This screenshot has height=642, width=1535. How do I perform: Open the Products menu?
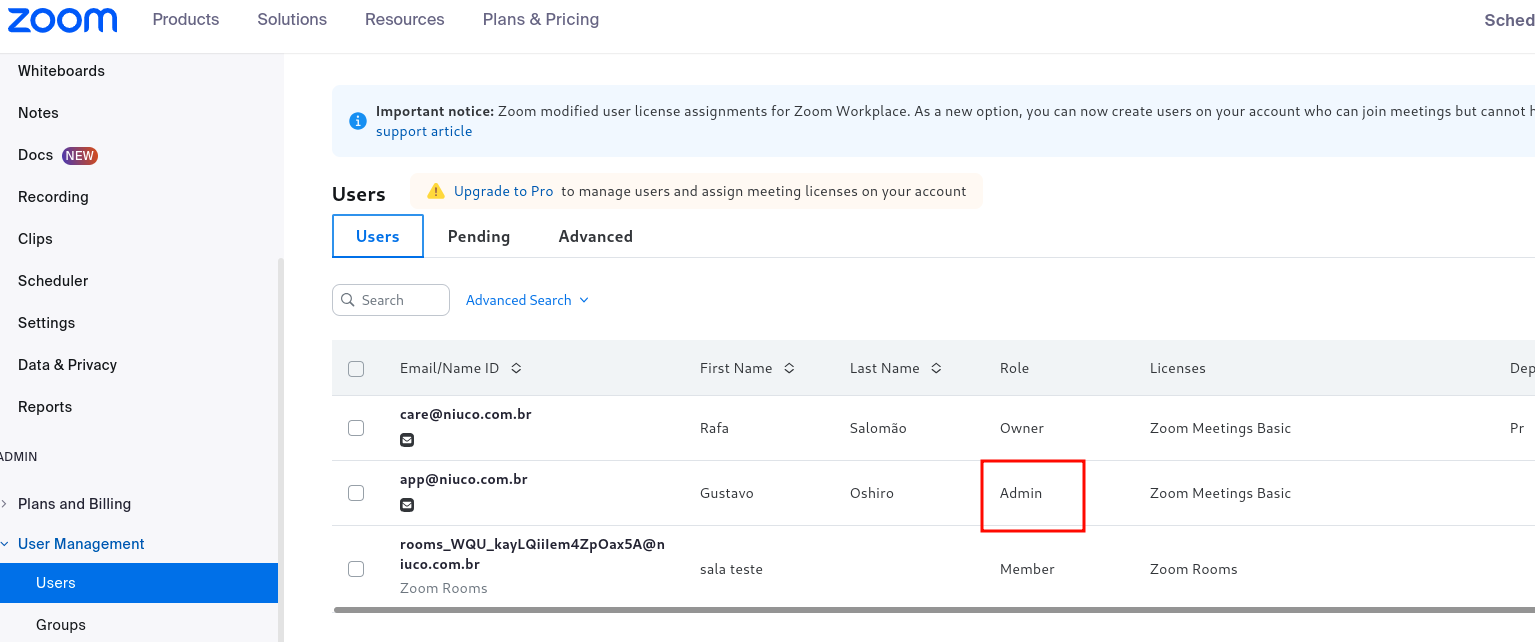pyautogui.click(x=186, y=19)
